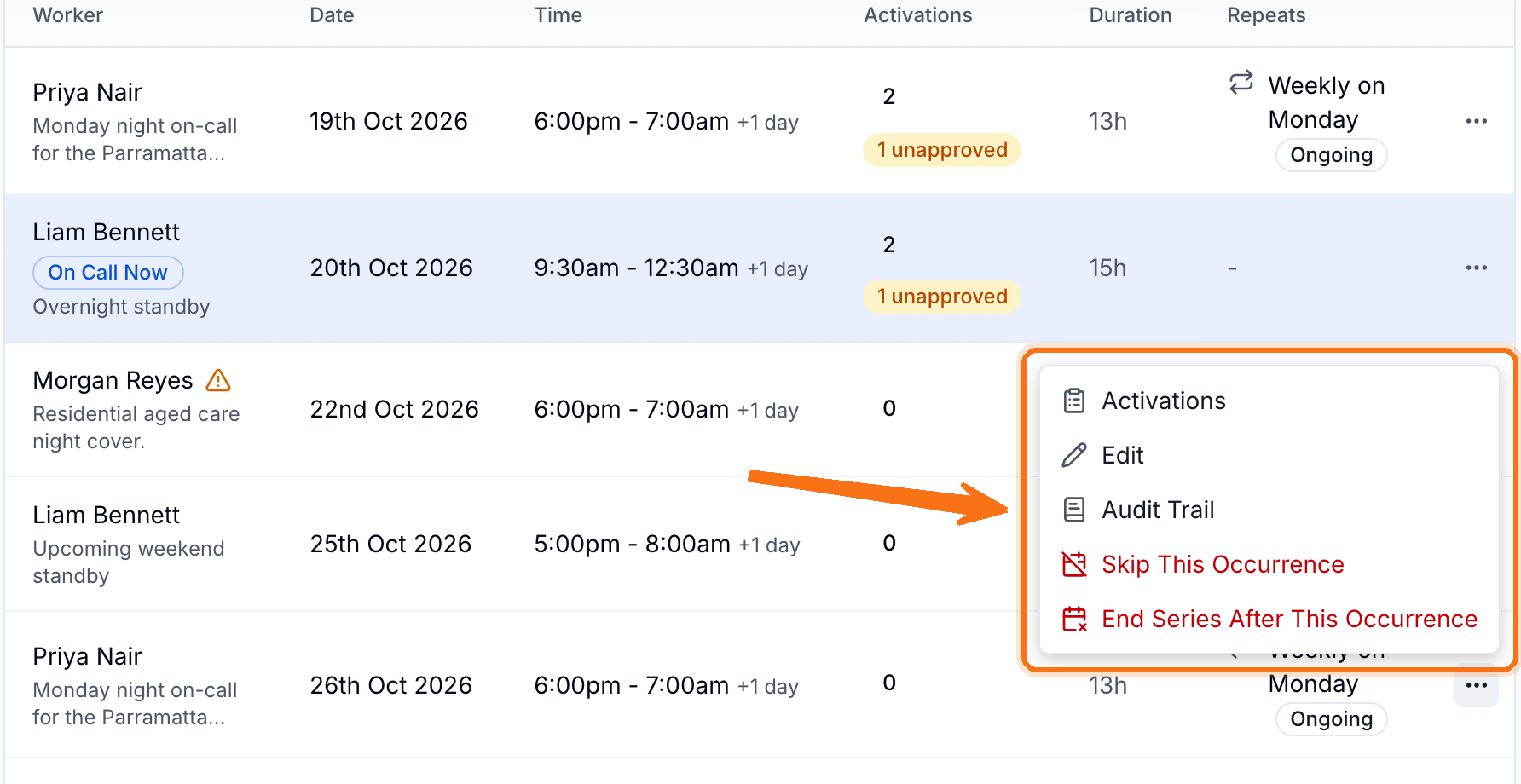
Task: Click the Overnight standby description
Action: click(x=121, y=307)
